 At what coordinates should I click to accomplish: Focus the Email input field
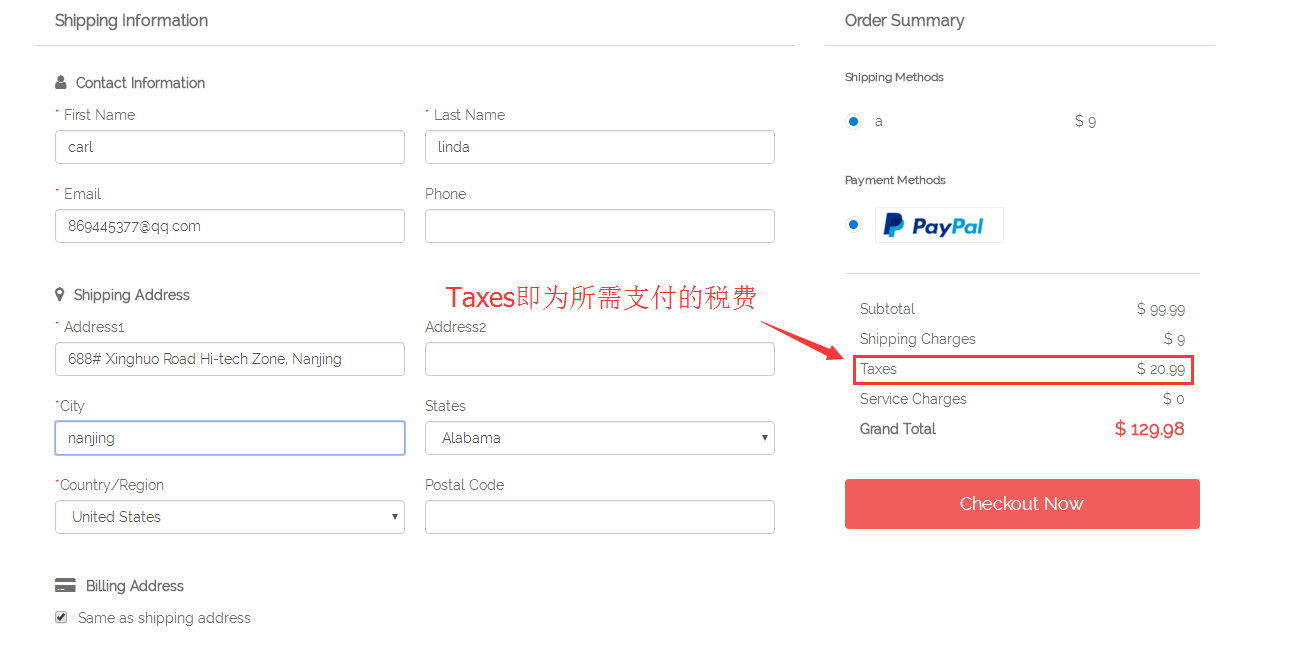[x=230, y=226]
